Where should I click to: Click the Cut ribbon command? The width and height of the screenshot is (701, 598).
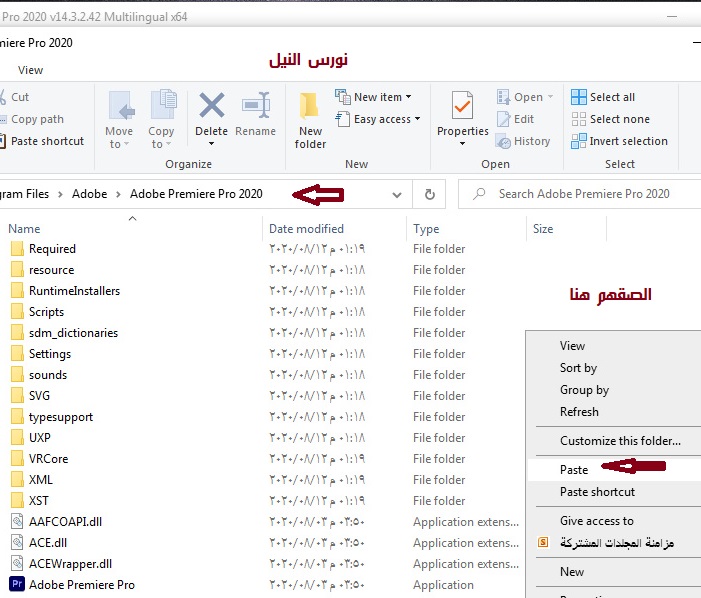[15, 97]
